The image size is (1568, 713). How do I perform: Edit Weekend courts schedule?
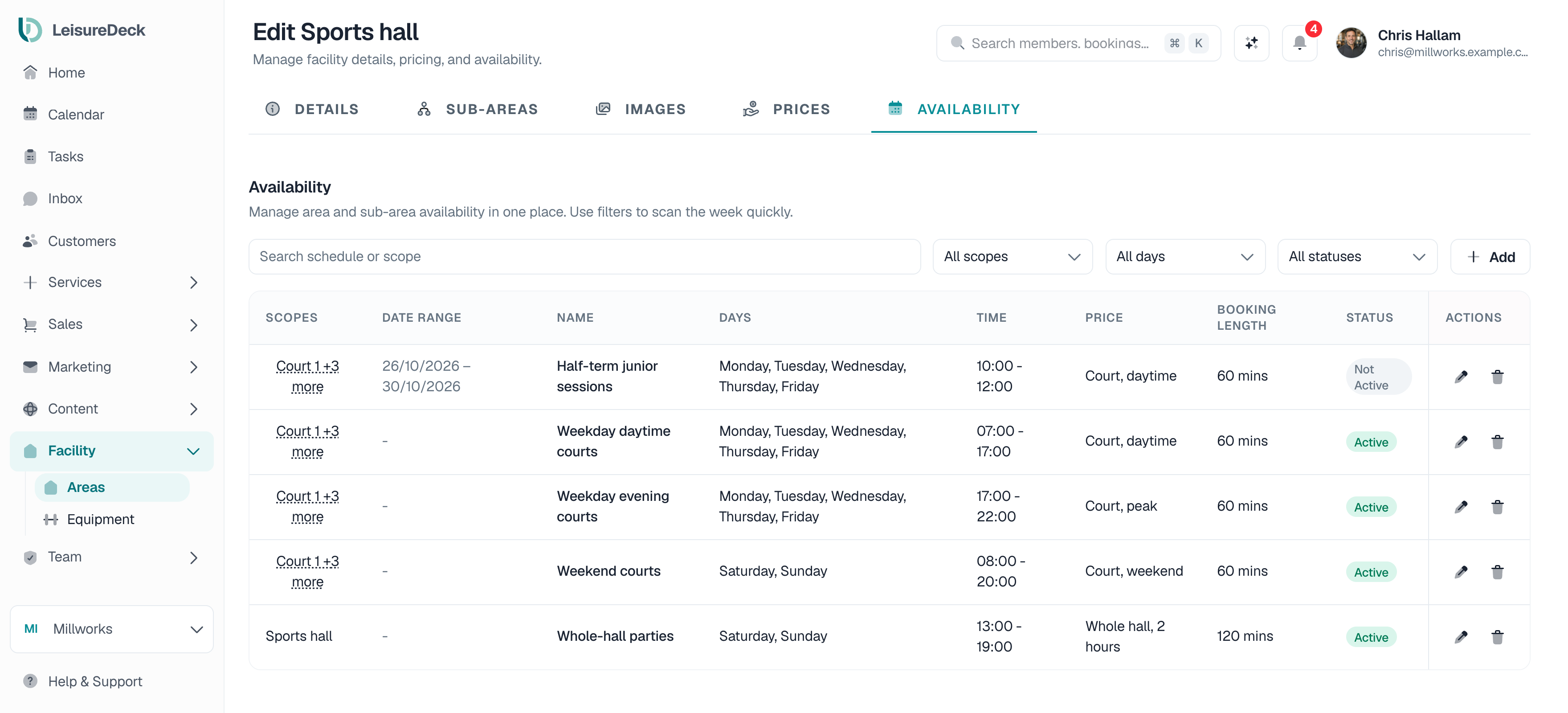1461,572
